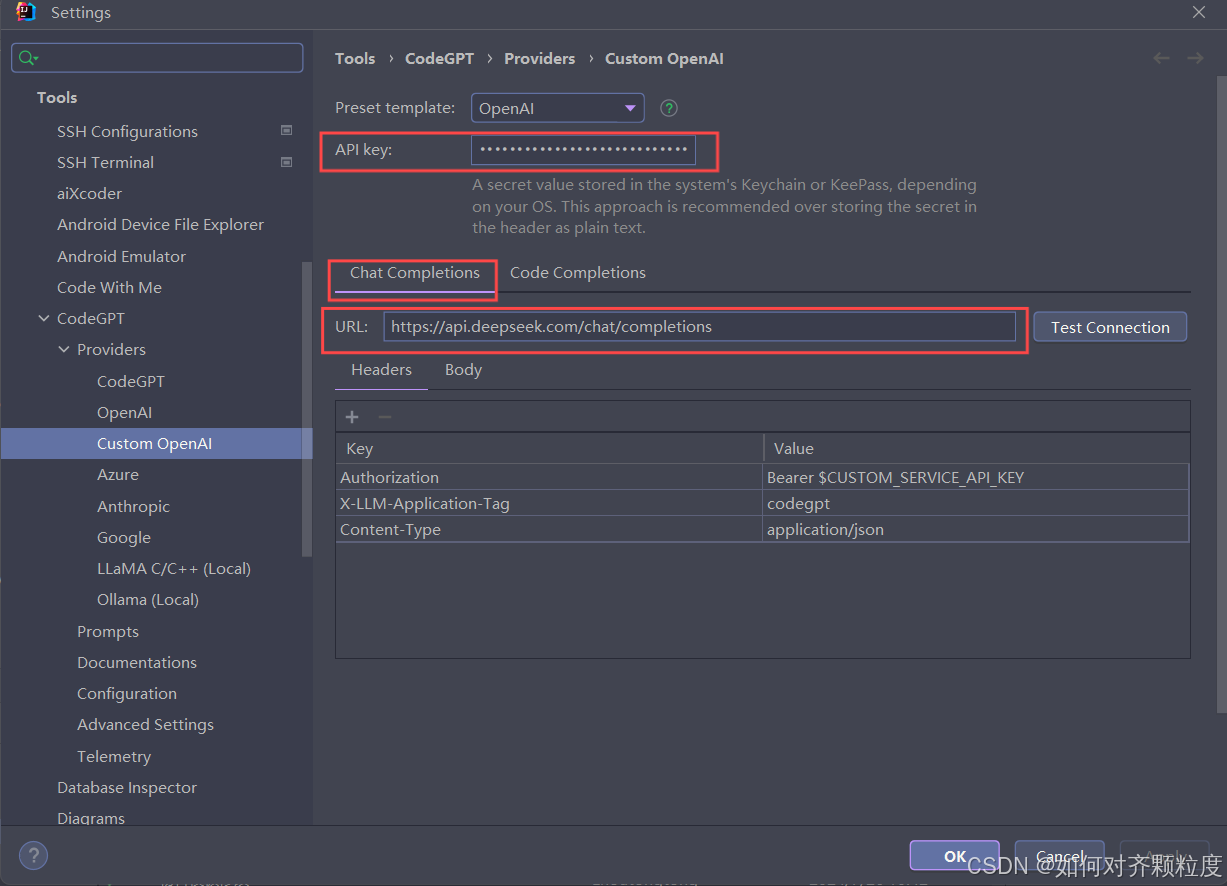1227x886 pixels.
Task: Click the back navigation arrow
Action: (x=1161, y=58)
